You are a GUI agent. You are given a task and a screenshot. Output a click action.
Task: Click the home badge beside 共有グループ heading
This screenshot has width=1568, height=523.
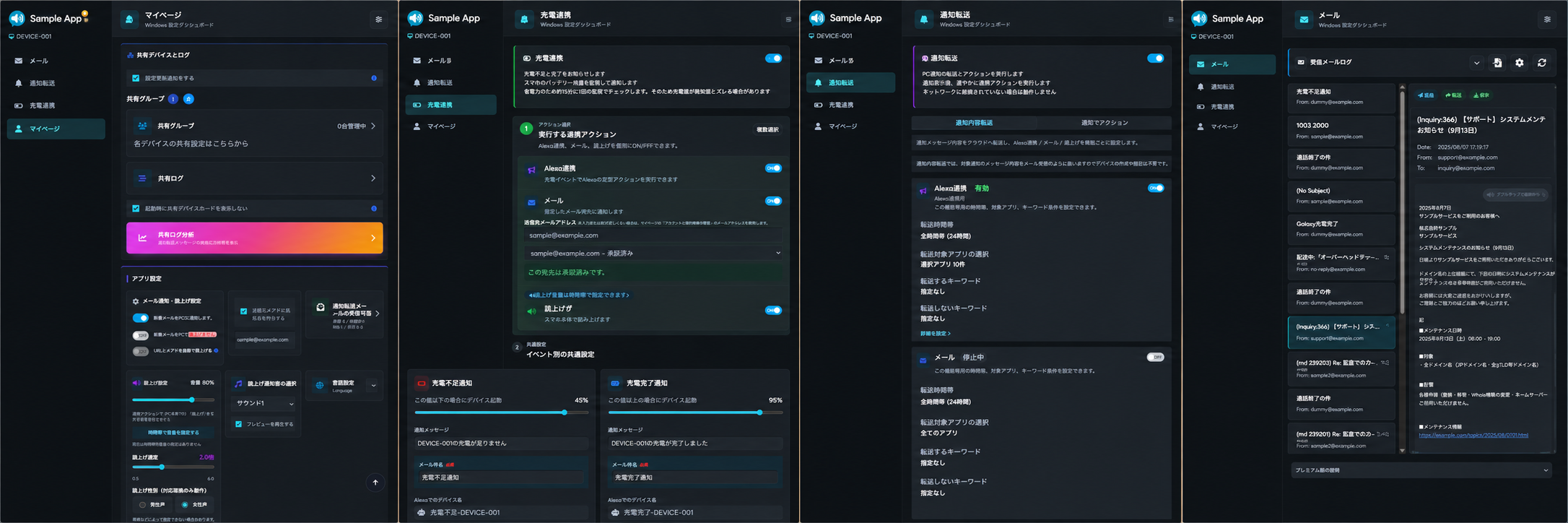point(188,99)
